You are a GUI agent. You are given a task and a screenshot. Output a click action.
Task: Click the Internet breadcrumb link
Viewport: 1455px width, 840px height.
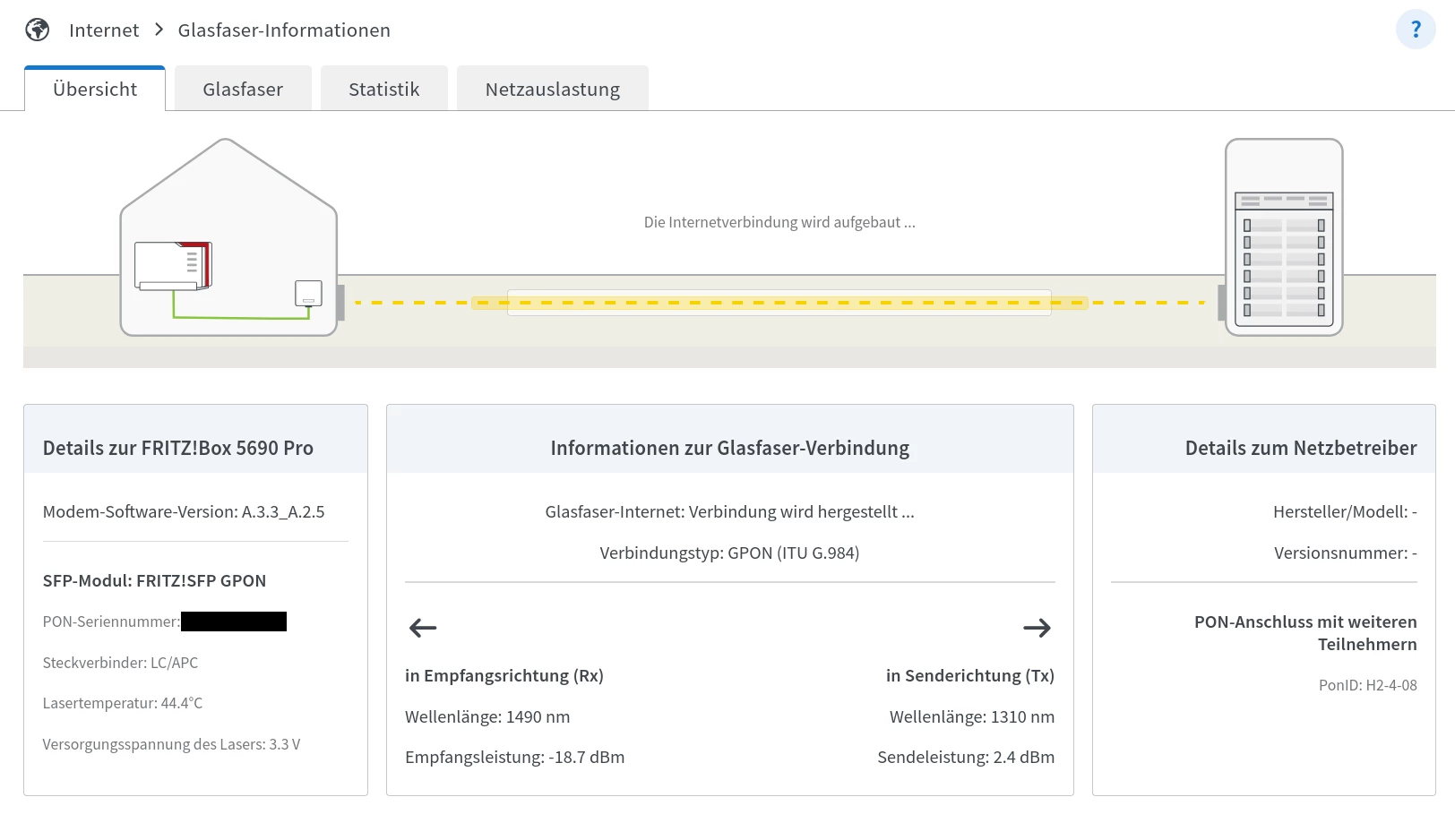104,30
